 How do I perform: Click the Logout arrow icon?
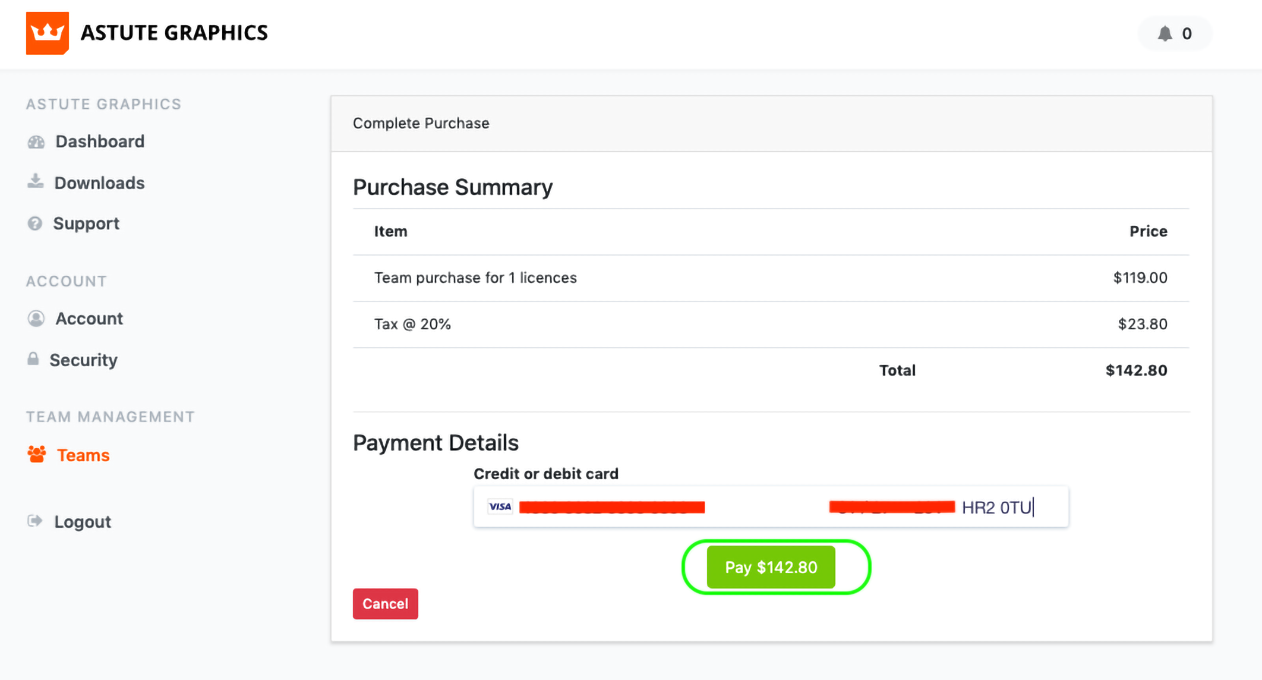point(36,521)
